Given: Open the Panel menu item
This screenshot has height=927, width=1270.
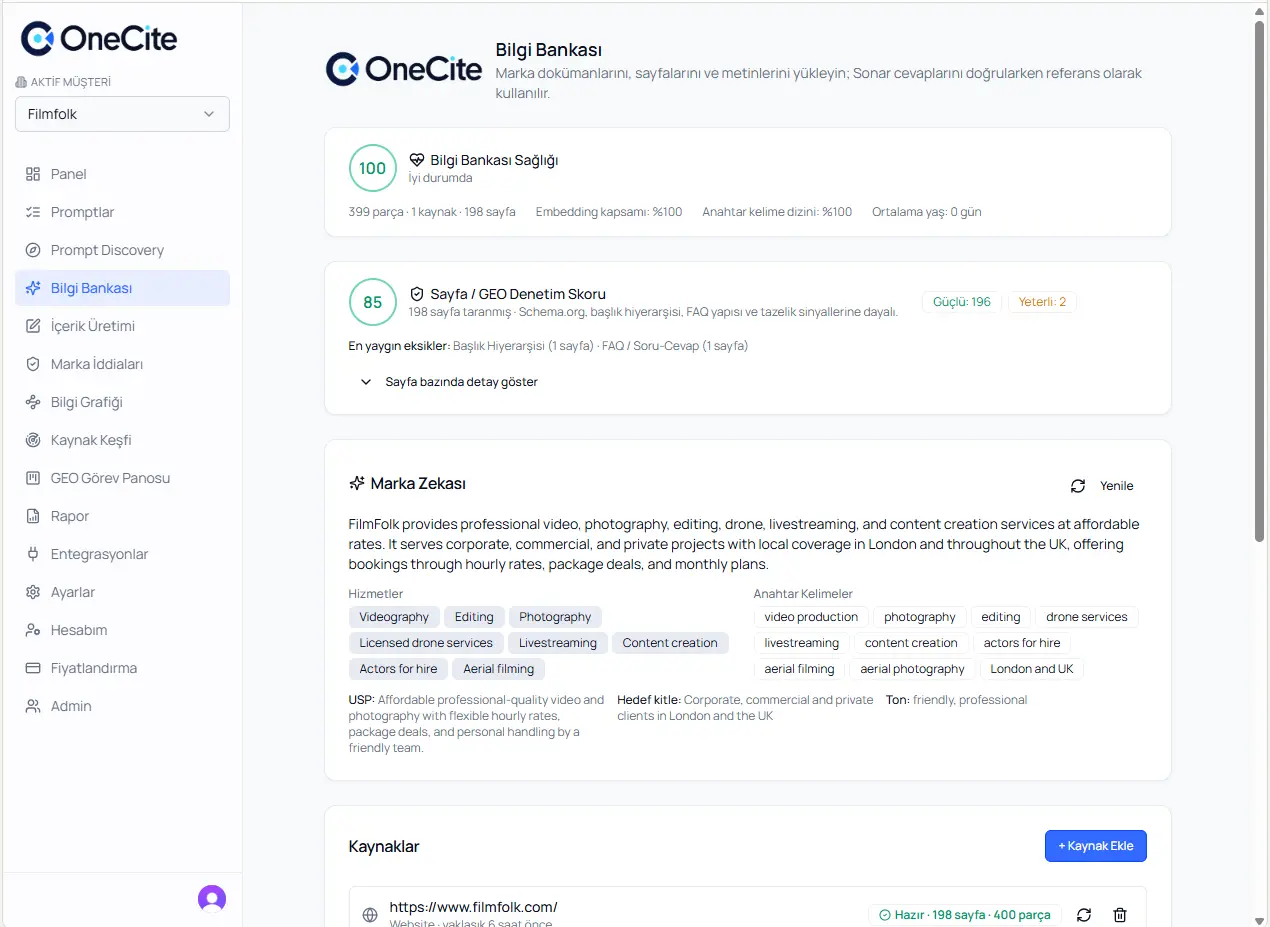Looking at the screenshot, I should pos(122,174).
